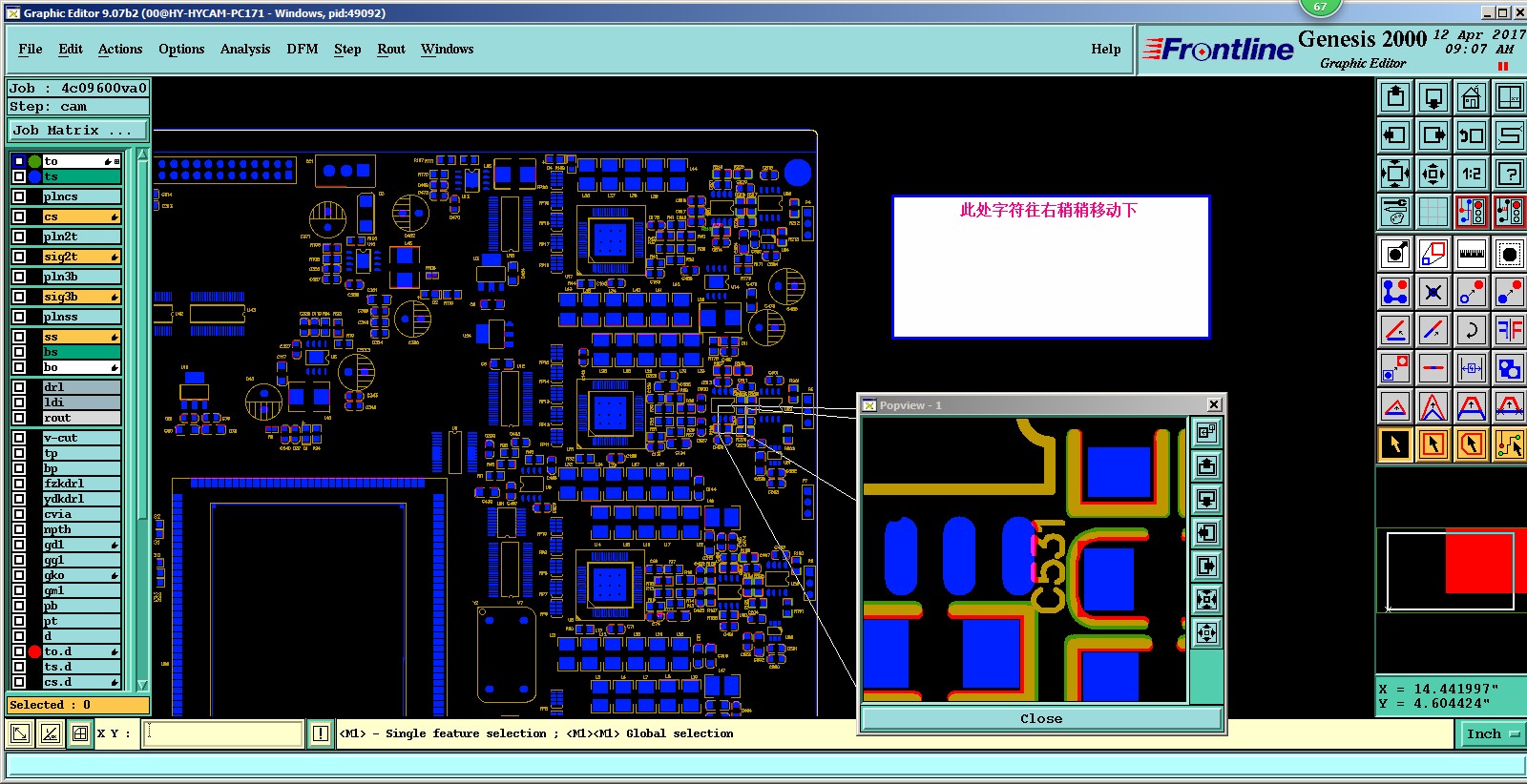
Task: Open the Rout menu
Action: click(391, 50)
